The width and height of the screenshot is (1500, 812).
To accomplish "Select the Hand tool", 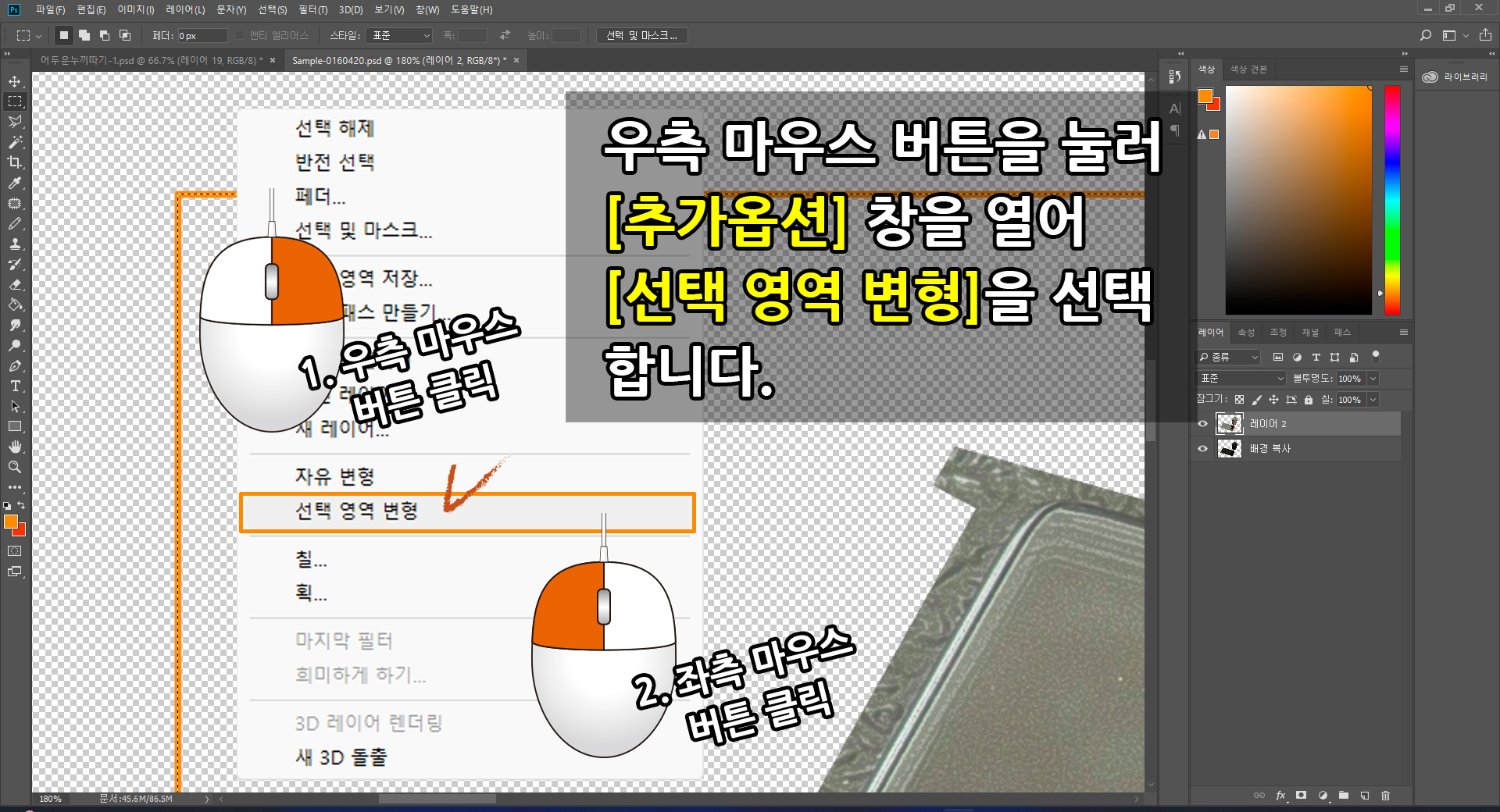I will [15, 447].
